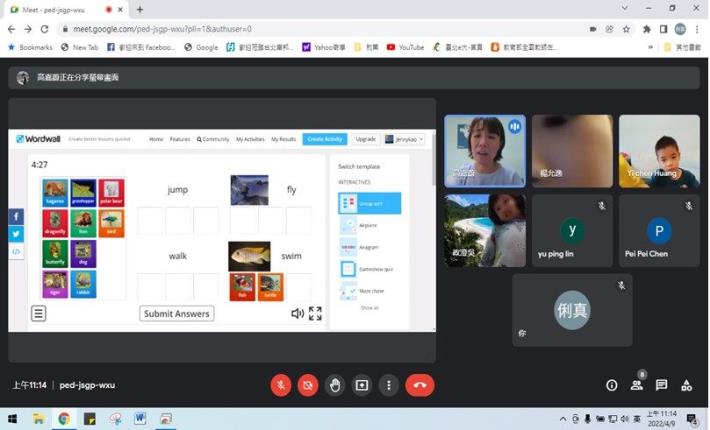Select Yichen Huang's video tile
The image size is (710, 430).
tap(658, 151)
